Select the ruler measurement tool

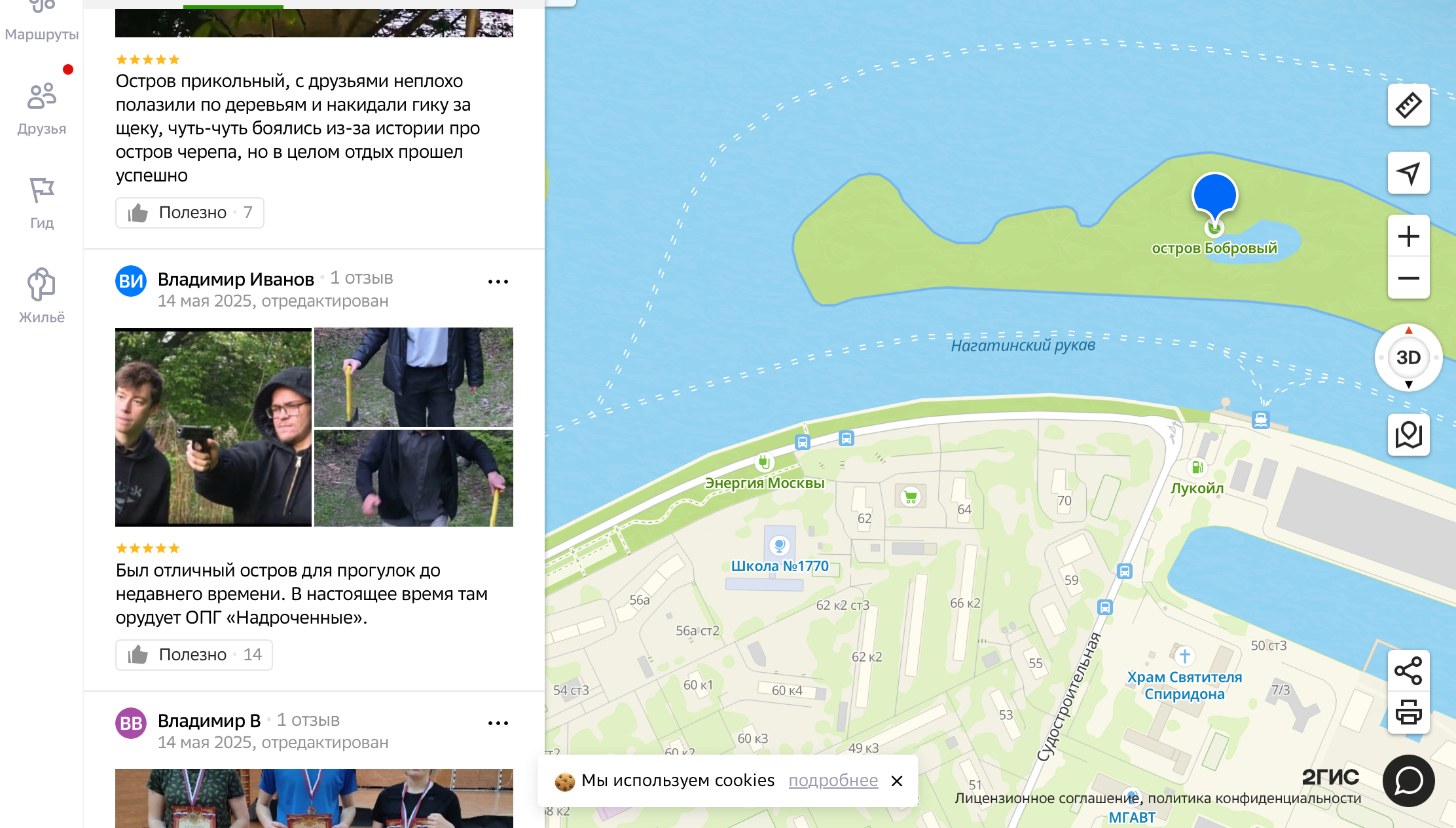coord(1408,105)
